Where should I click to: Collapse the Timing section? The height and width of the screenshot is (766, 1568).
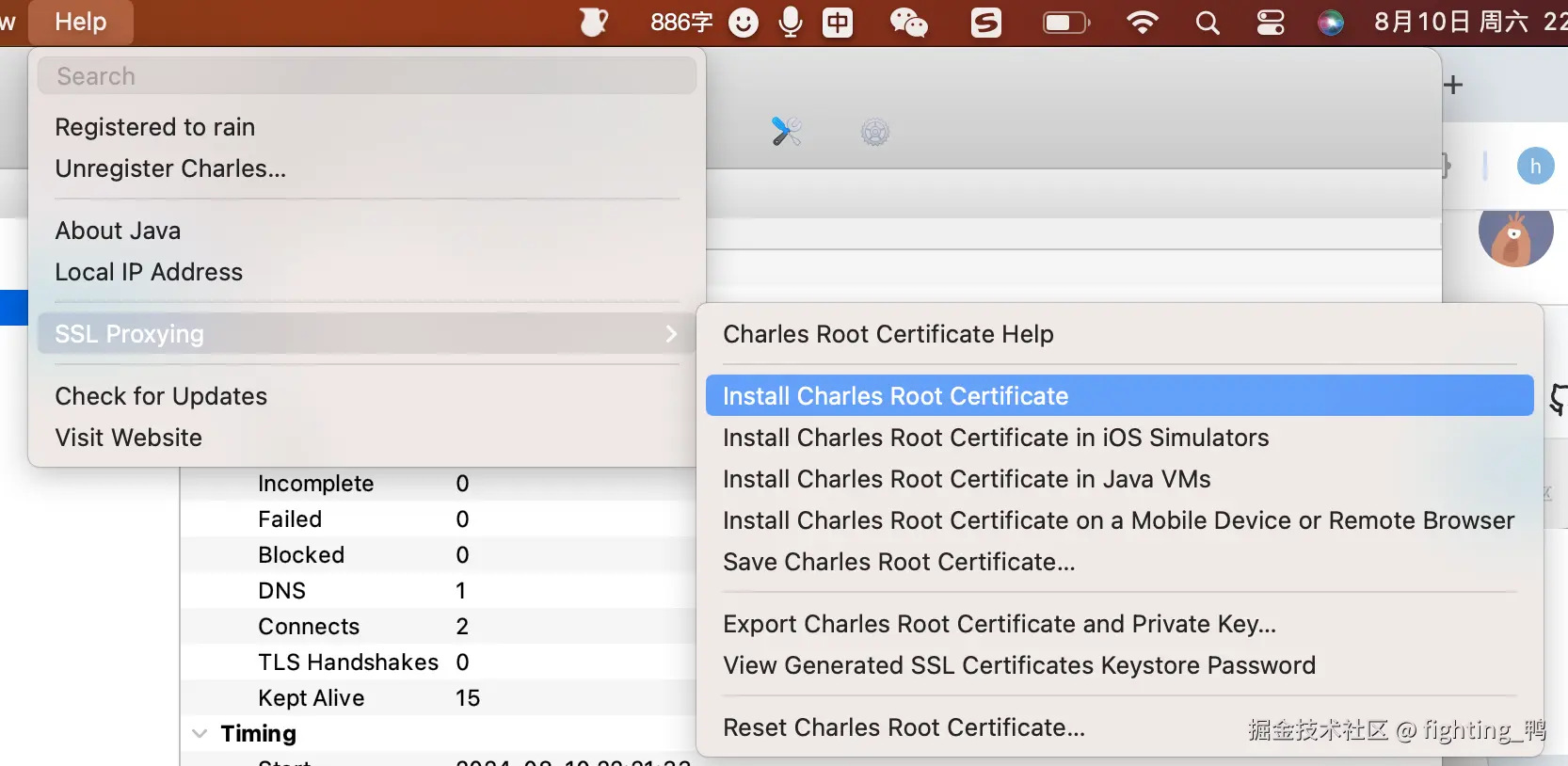(200, 734)
